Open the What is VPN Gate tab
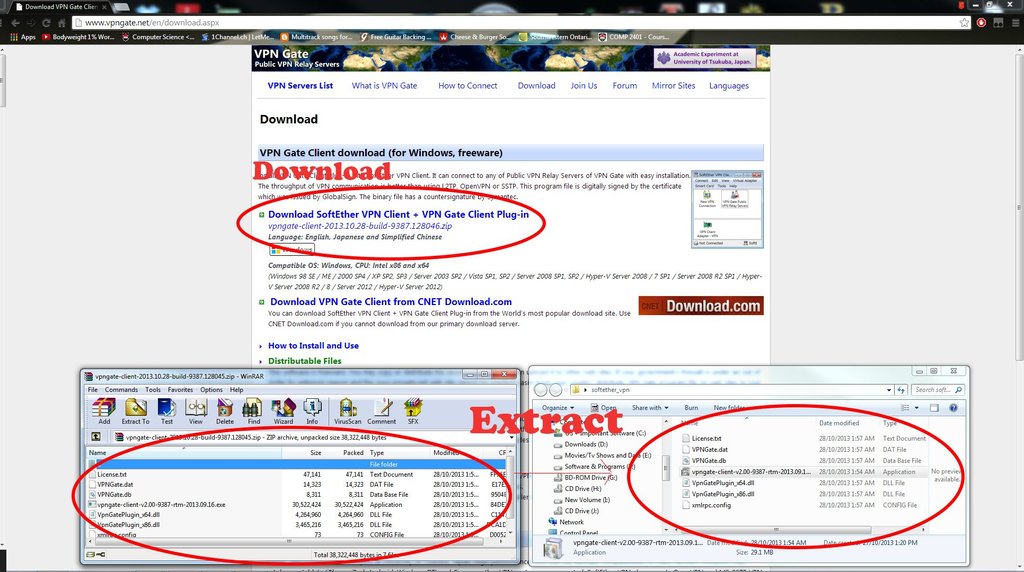 pyautogui.click(x=384, y=86)
